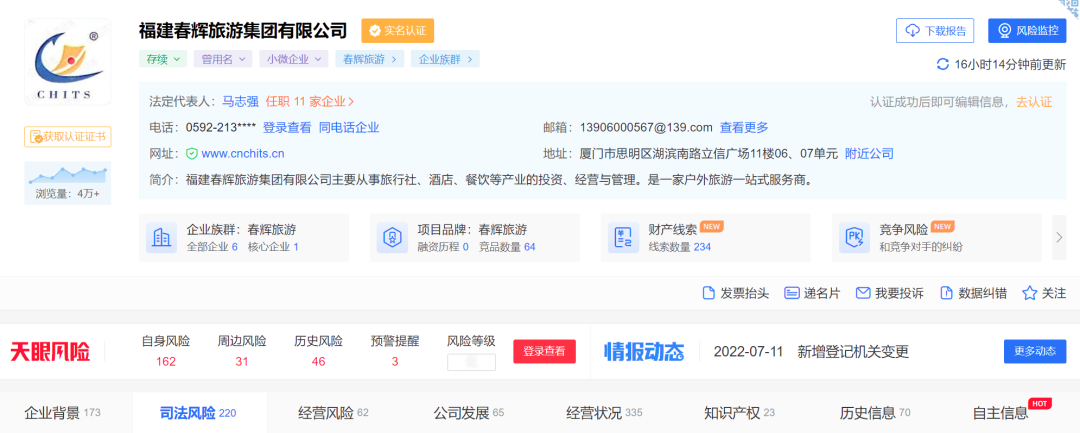Open 附近公司 link

(x=869, y=154)
